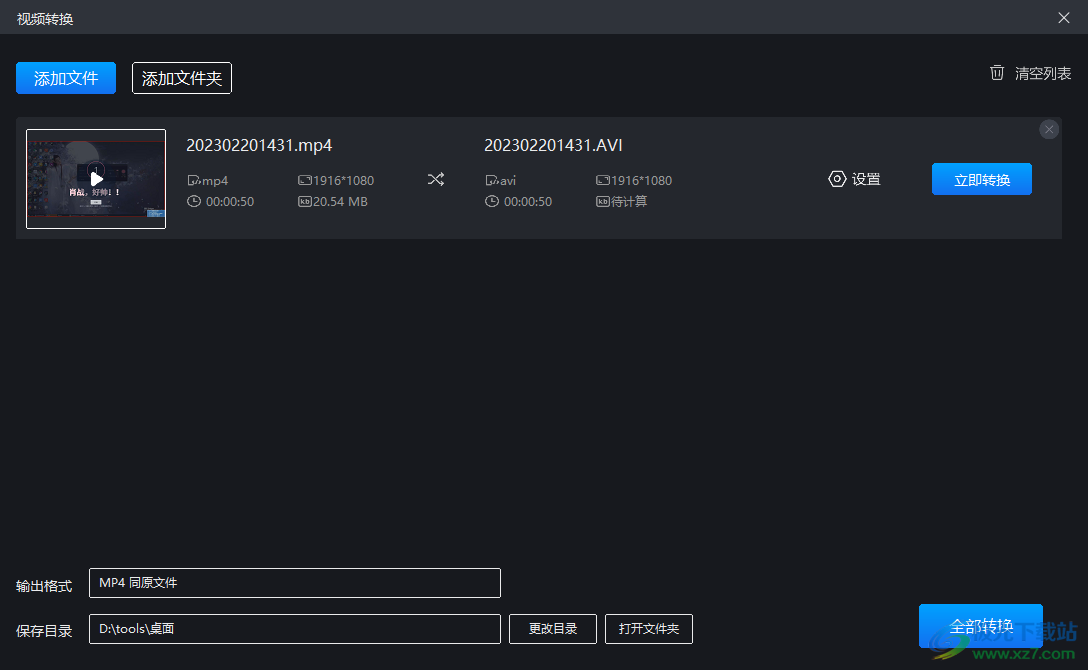Screen dimensions: 1088x670
Task: Click 立即转换 to convert this file
Action: (981, 180)
